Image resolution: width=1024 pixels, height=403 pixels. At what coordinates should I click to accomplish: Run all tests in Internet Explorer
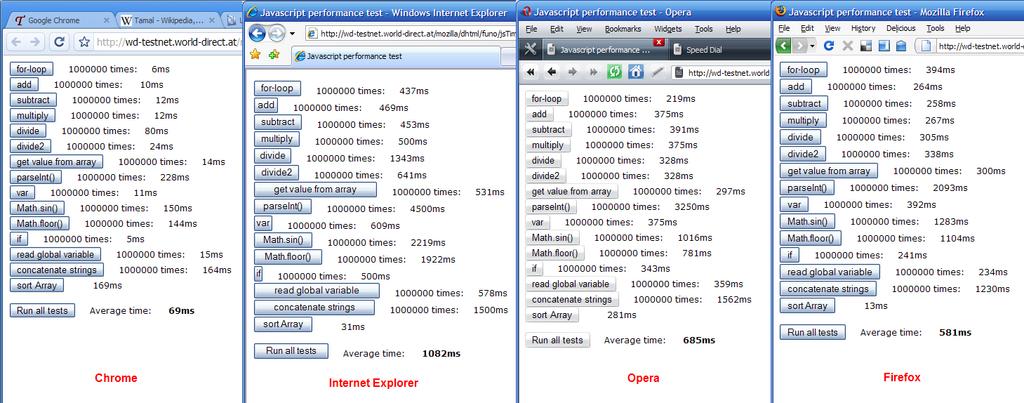point(290,351)
